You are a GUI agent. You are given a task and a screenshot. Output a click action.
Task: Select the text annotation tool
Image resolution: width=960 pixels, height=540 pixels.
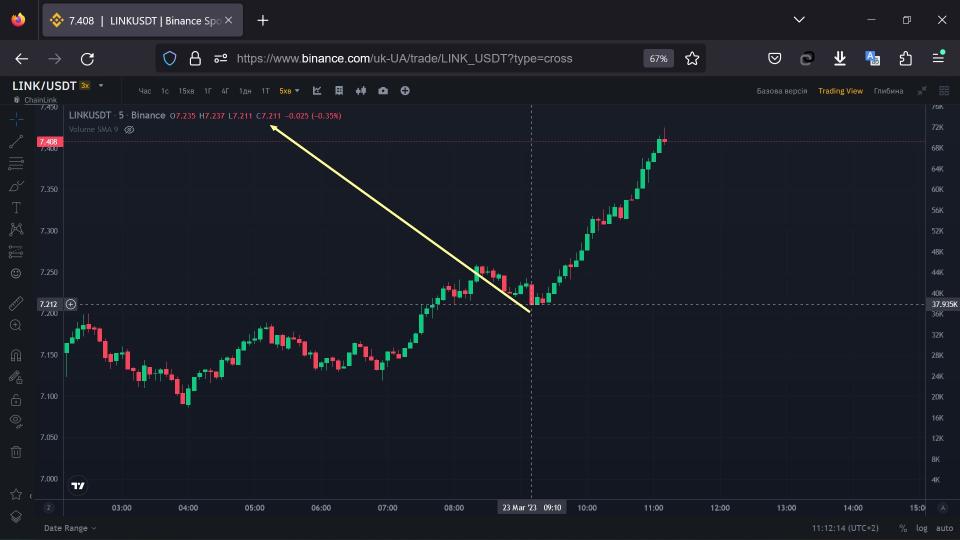pos(16,208)
